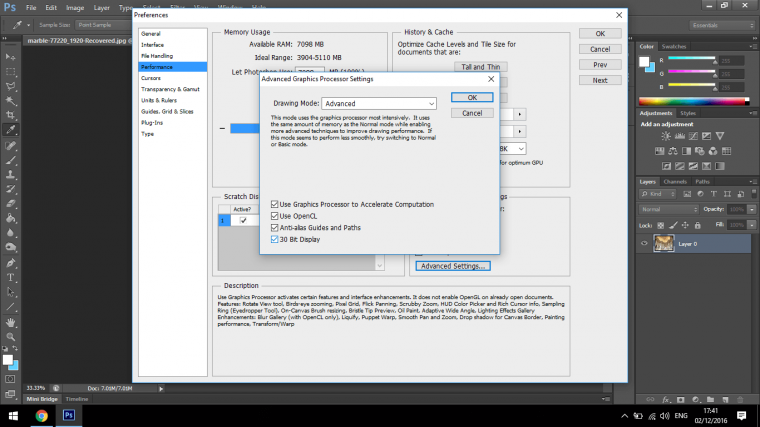Click the R color slider
The image size is (760, 427).
click(x=692, y=59)
